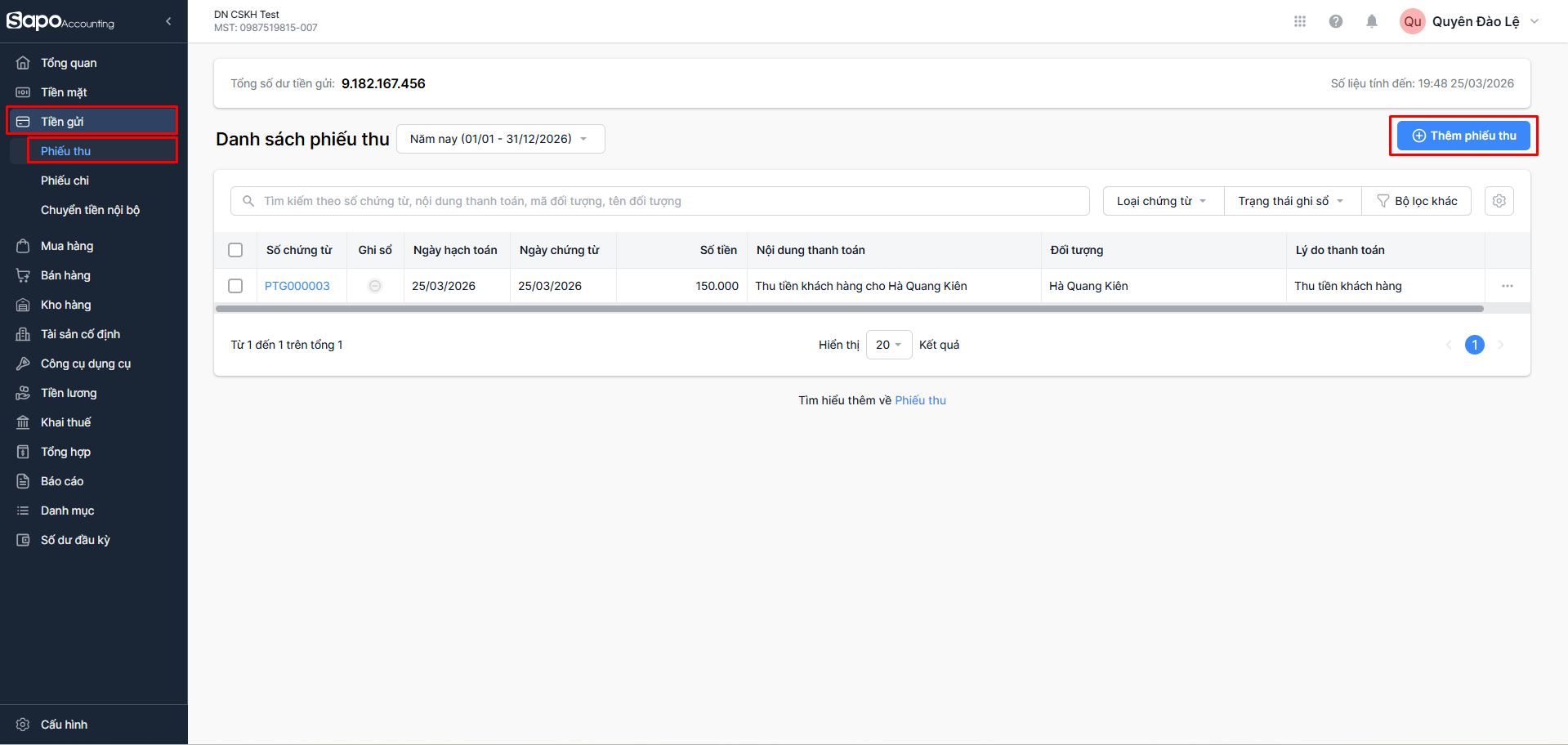
Task: Open the notifications bell
Action: click(x=1371, y=21)
